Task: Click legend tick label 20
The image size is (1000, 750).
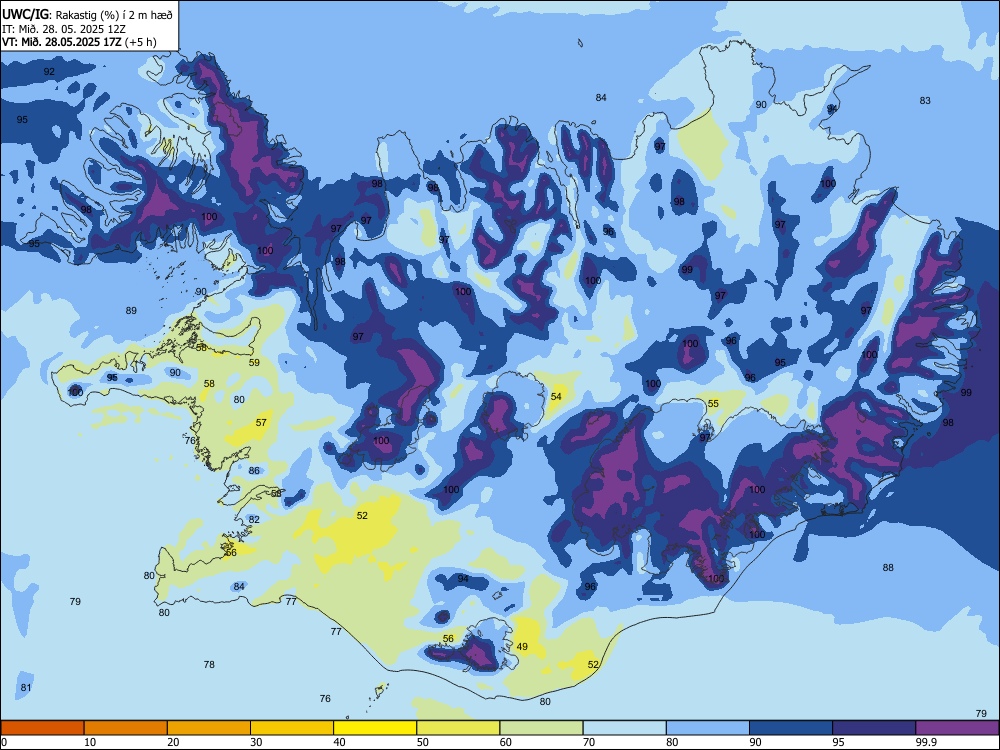Action: [x=173, y=742]
